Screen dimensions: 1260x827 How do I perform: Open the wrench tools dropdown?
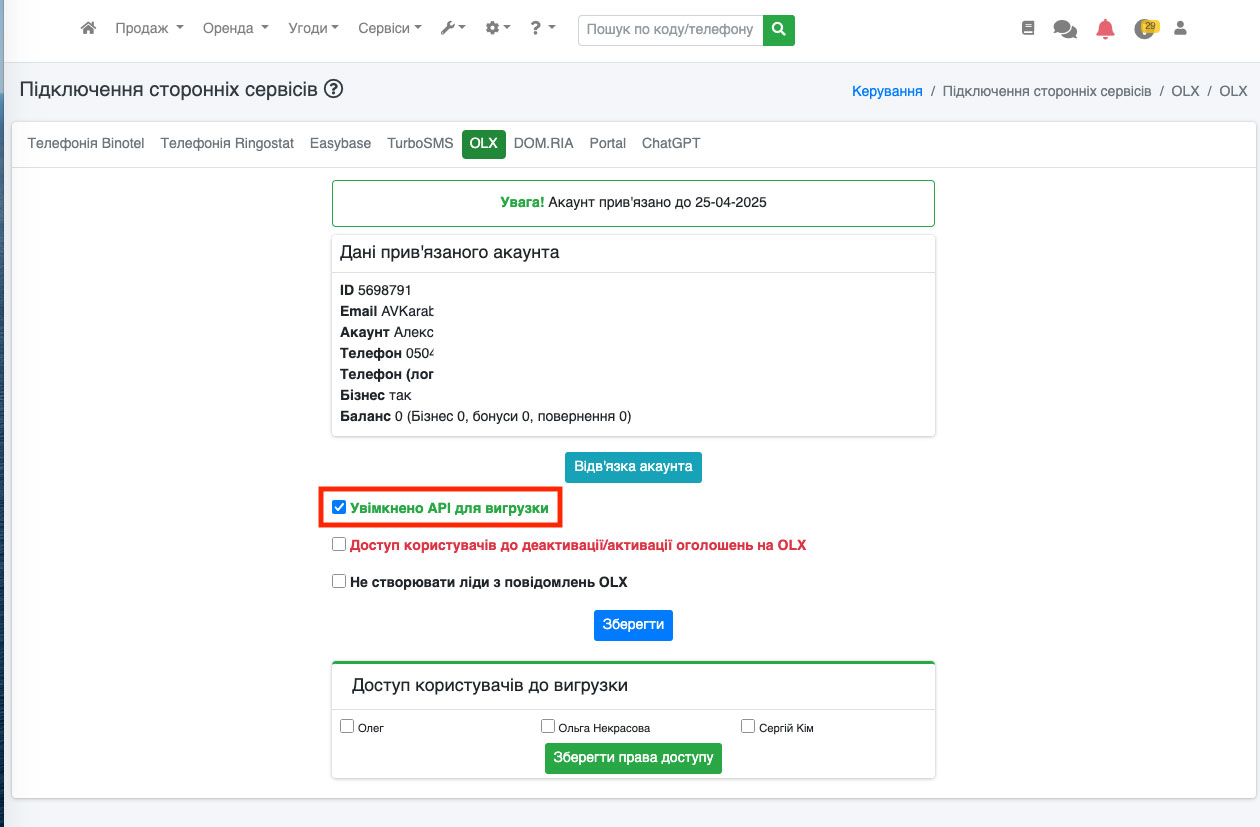(453, 29)
